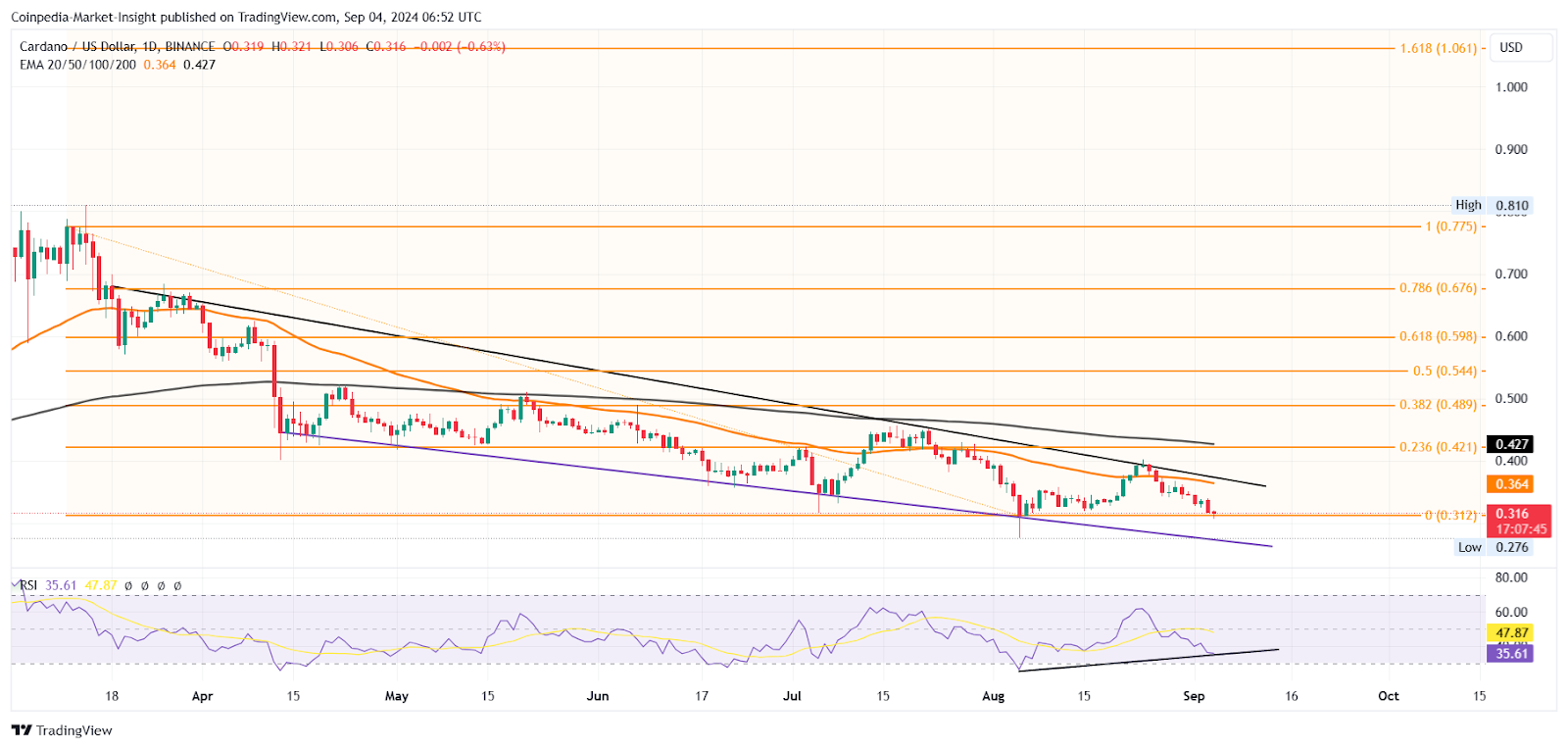
Task: Click the 80.00 RSI axis level
Action: click(x=1511, y=577)
